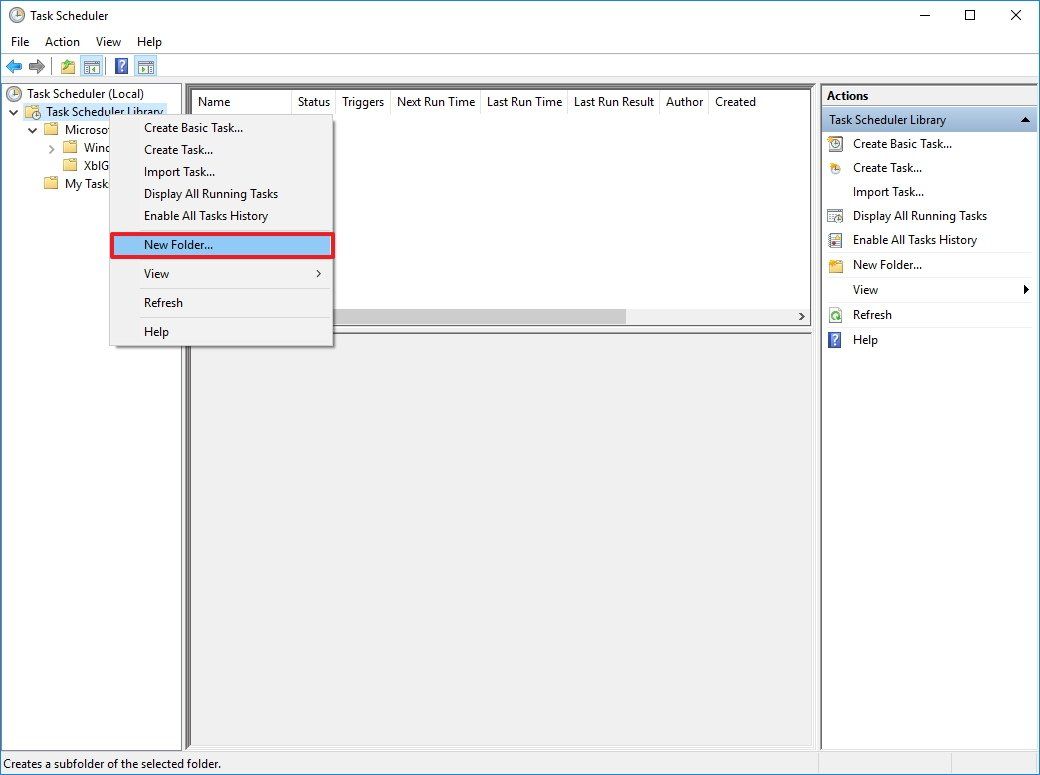This screenshot has width=1040, height=775.
Task: Click the Task Scheduler (Local) clock icon in tree
Action: tap(13, 94)
